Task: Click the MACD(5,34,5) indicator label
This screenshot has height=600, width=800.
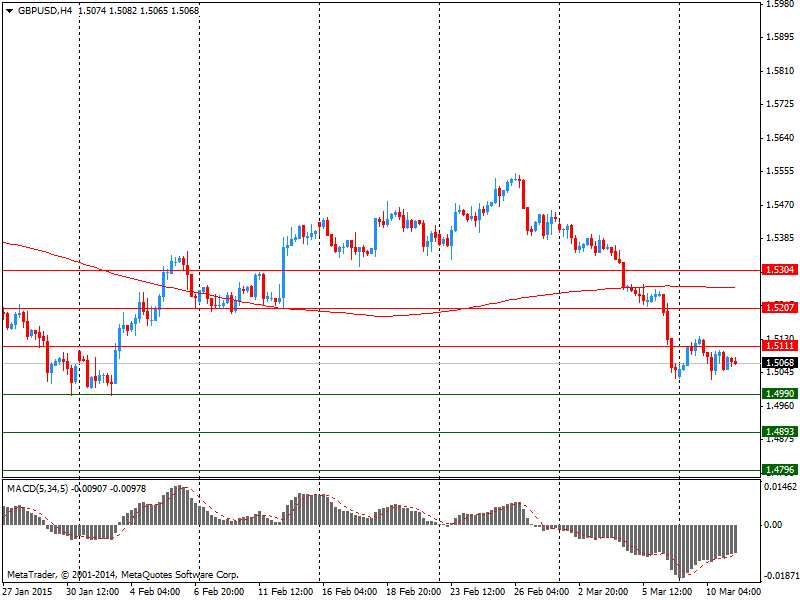Action: (x=37, y=489)
